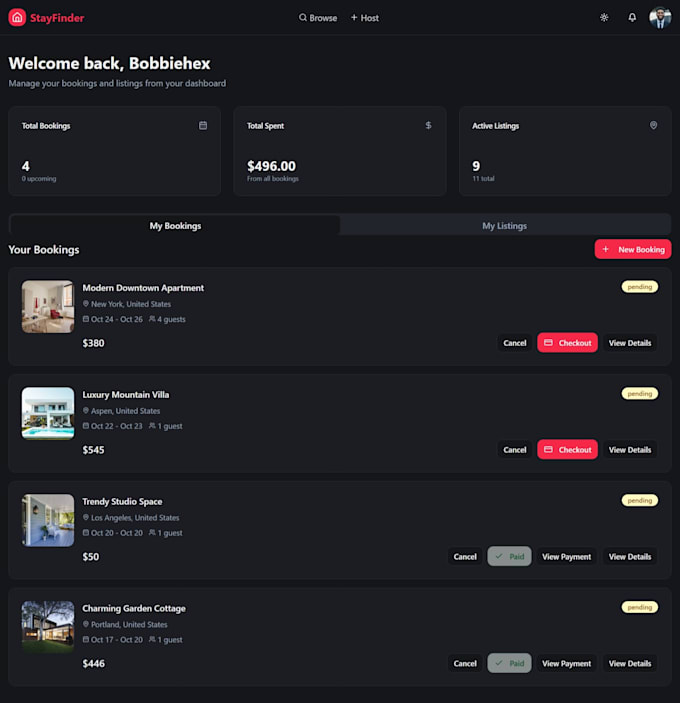Click the Trendy Studio Space title
Image resolution: width=680 pixels, height=703 pixels.
122,501
